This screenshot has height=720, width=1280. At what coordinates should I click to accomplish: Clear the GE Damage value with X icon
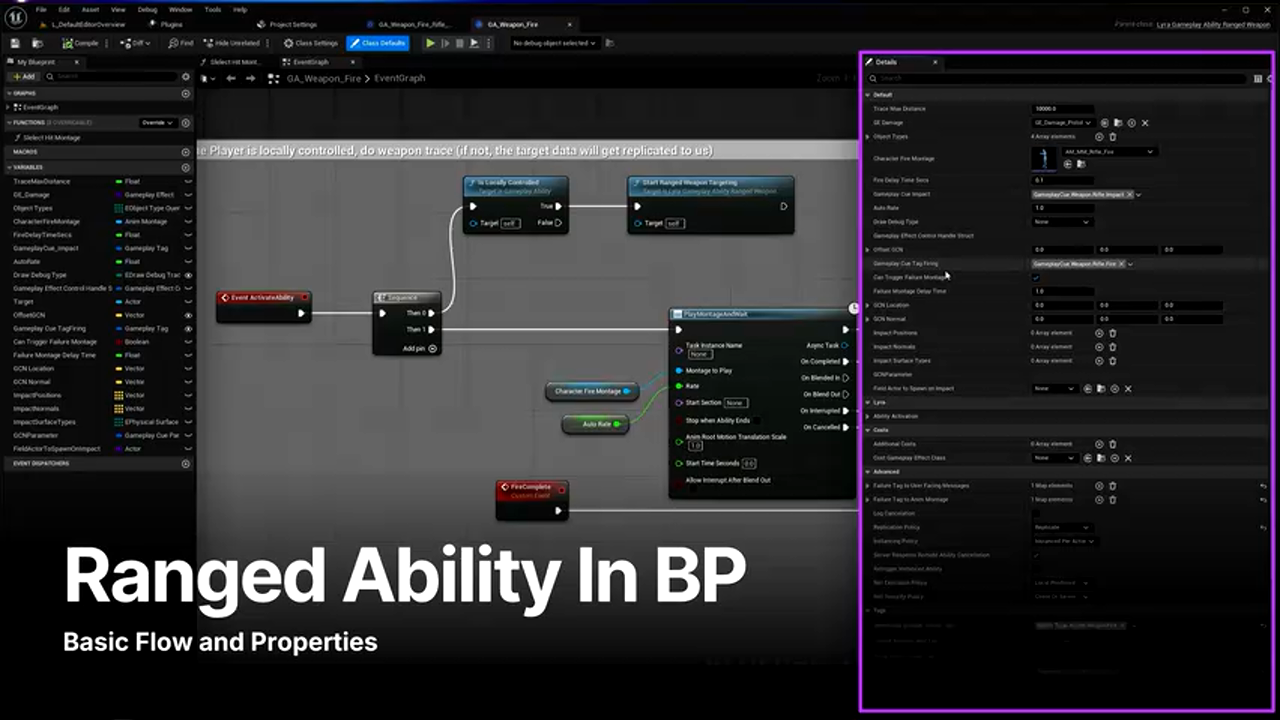1145,123
